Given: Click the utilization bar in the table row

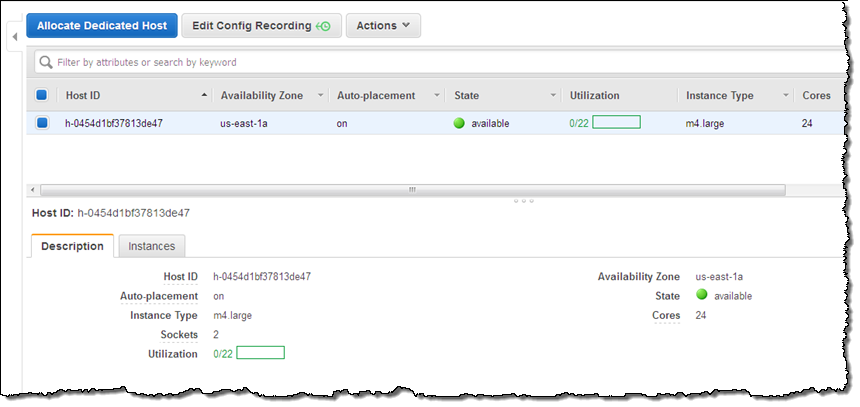Looking at the screenshot, I should point(616,123).
